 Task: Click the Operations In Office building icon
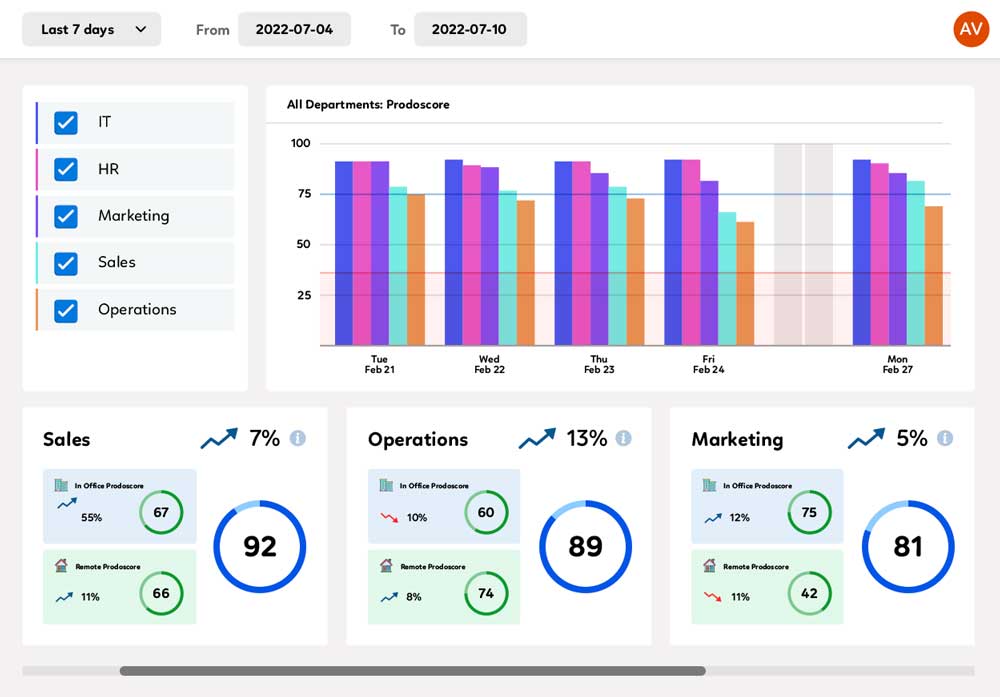(x=386, y=485)
